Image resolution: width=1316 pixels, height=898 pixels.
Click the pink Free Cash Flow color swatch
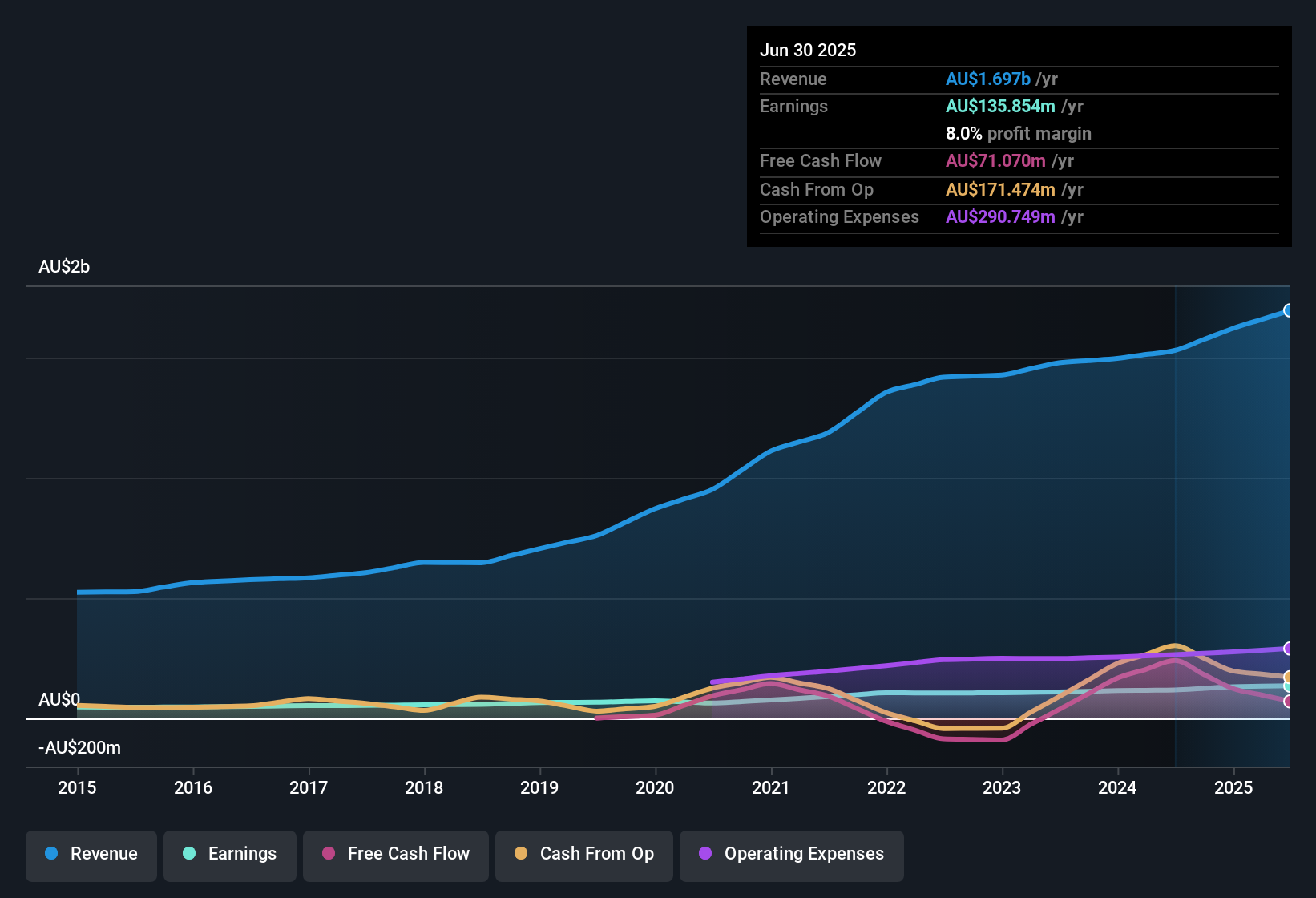[329, 854]
